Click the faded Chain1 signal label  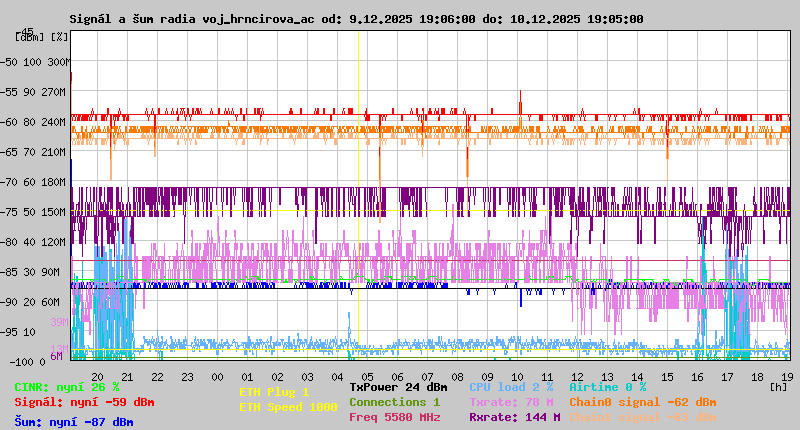642,417
